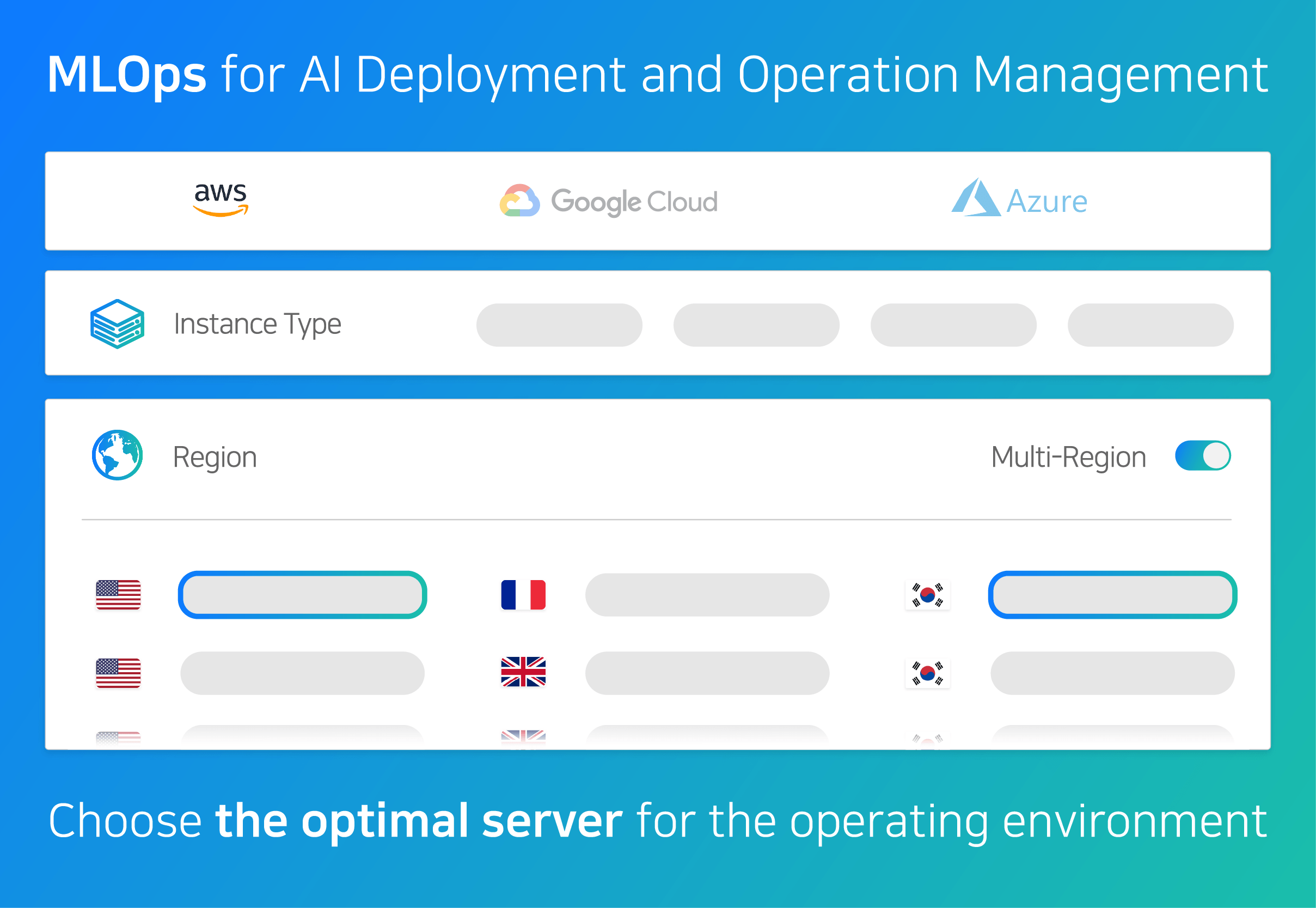Deselect the highlighted South Korea region pill
This screenshot has height=908, width=1316.
tap(1112, 595)
